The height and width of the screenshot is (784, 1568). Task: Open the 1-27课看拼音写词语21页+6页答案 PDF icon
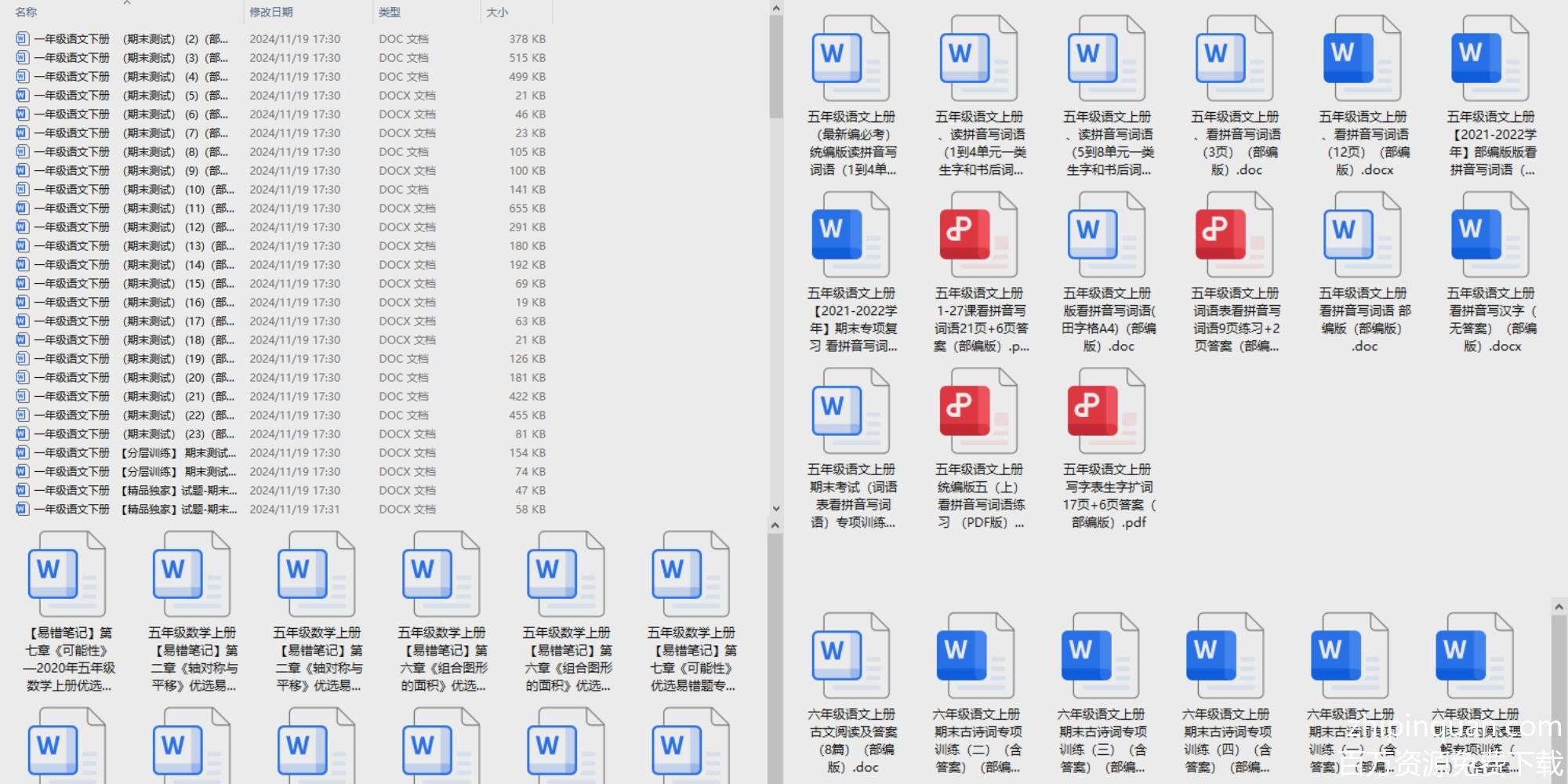coord(978,235)
